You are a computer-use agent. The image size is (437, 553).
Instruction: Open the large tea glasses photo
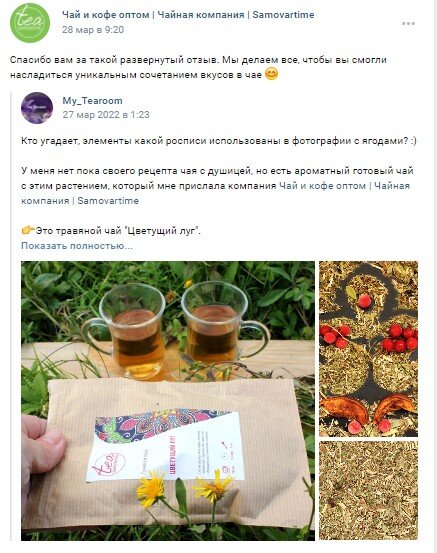168,401
